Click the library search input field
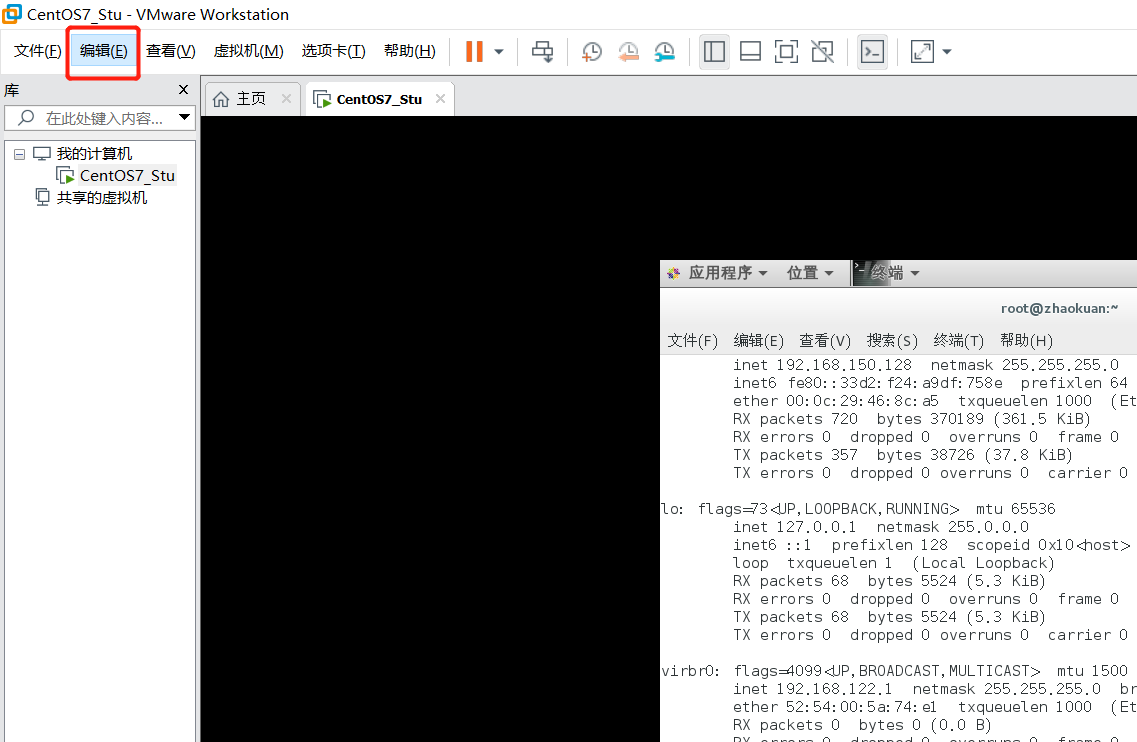The width and height of the screenshot is (1137, 742). pyautogui.click(x=100, y=118)
